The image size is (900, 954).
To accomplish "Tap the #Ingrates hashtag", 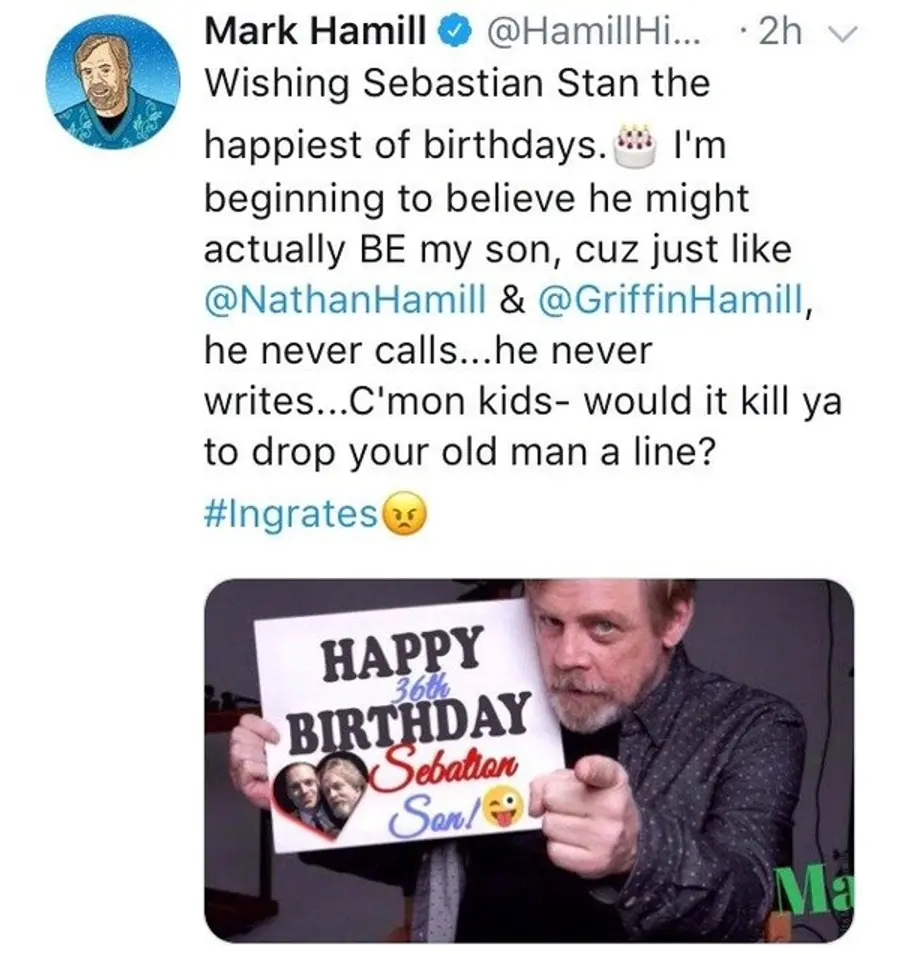I will 291,515.
